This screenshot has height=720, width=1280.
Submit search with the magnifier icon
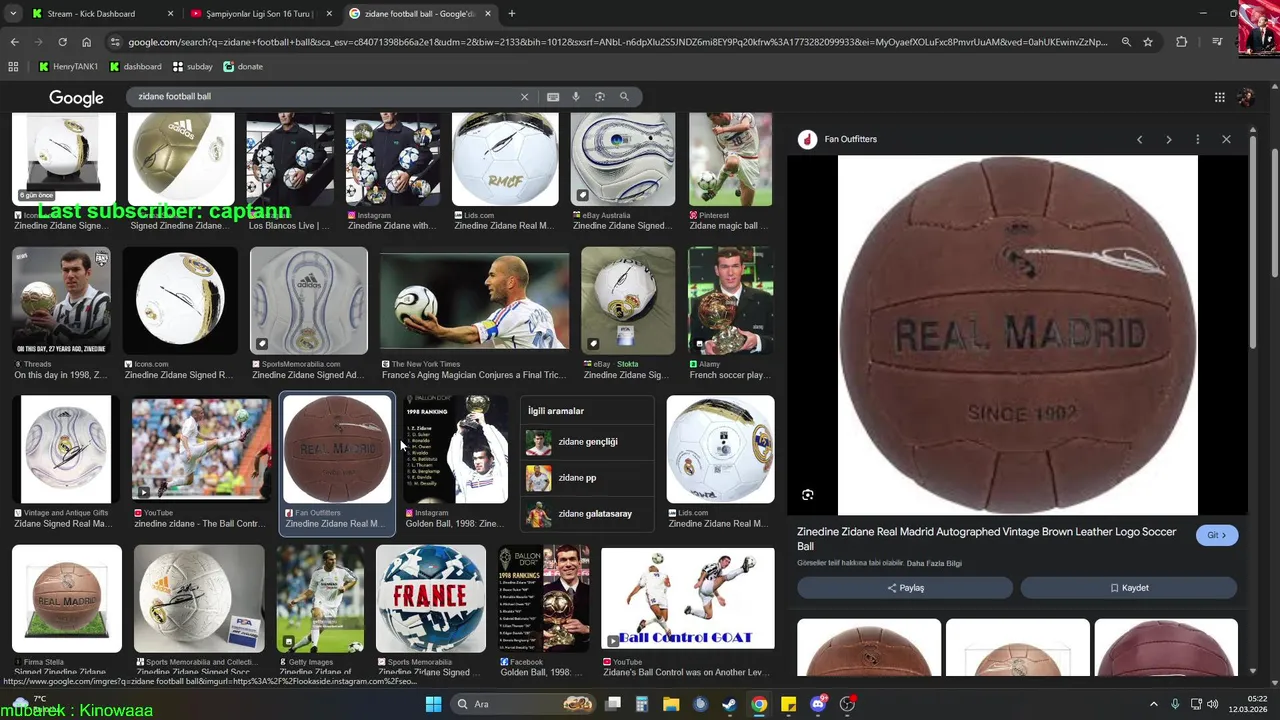coord(624,97)
